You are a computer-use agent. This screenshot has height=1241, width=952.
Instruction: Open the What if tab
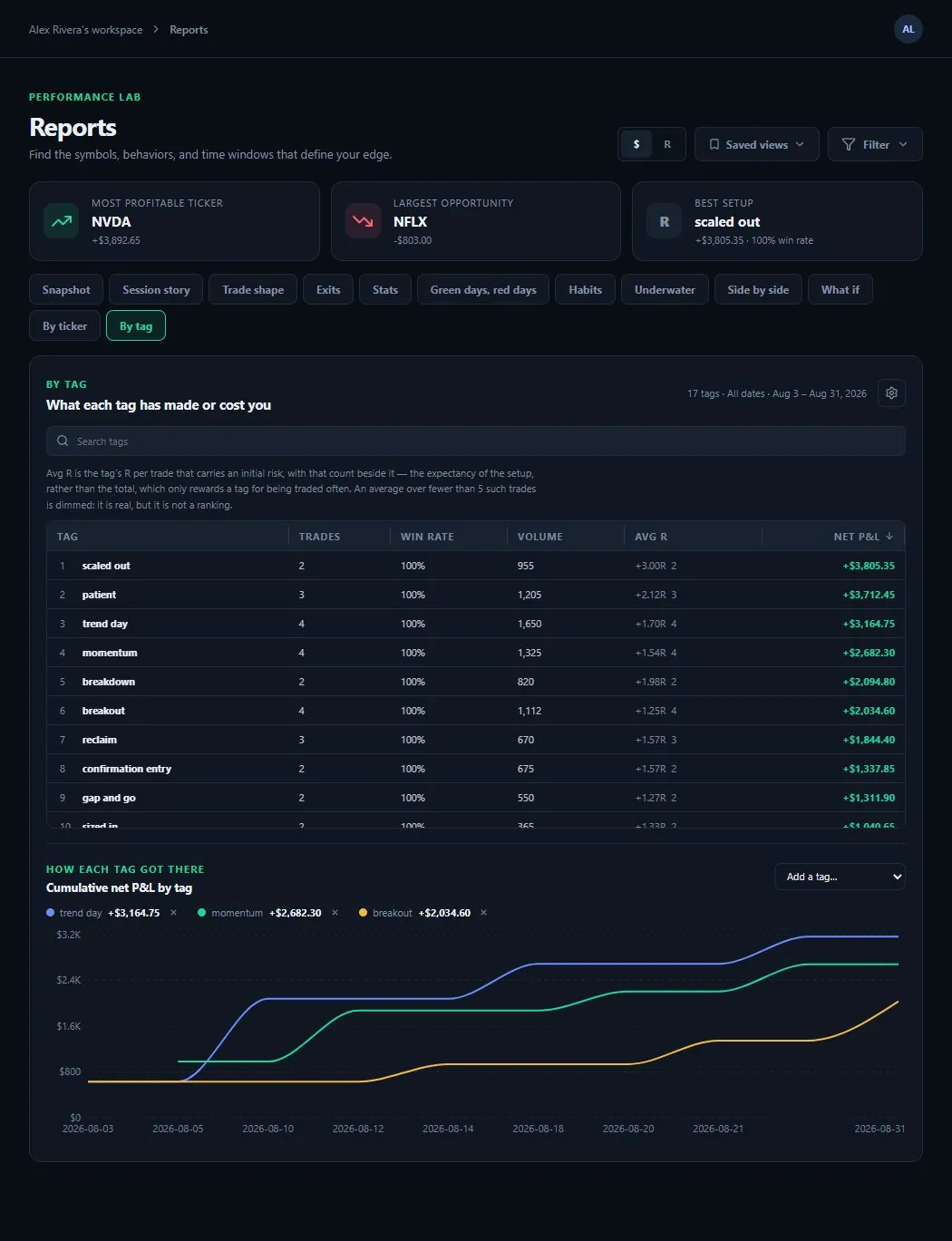(840, 290)
